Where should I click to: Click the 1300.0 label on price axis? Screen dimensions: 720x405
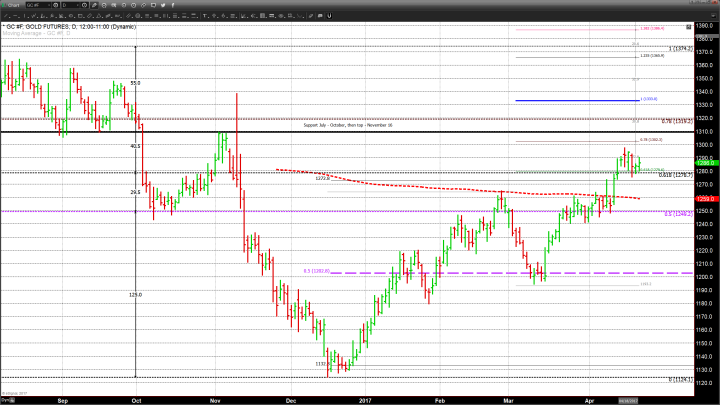(705, 145)
